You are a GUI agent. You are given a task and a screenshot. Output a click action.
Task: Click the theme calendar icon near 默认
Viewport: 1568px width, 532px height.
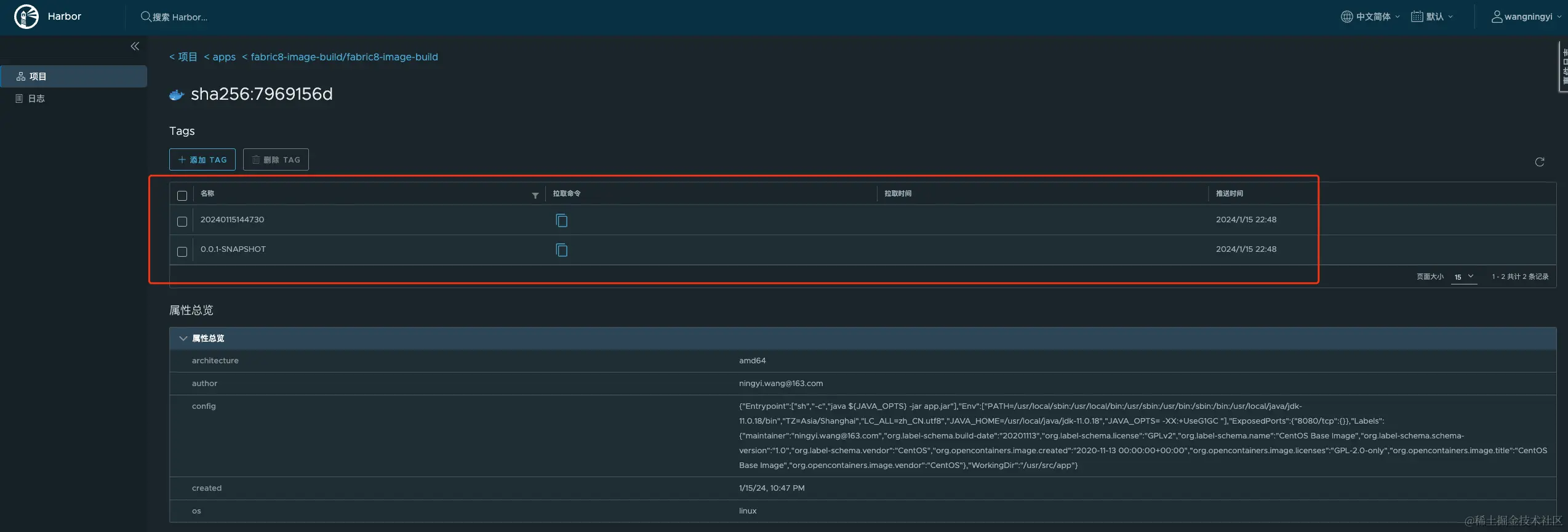1417,17
